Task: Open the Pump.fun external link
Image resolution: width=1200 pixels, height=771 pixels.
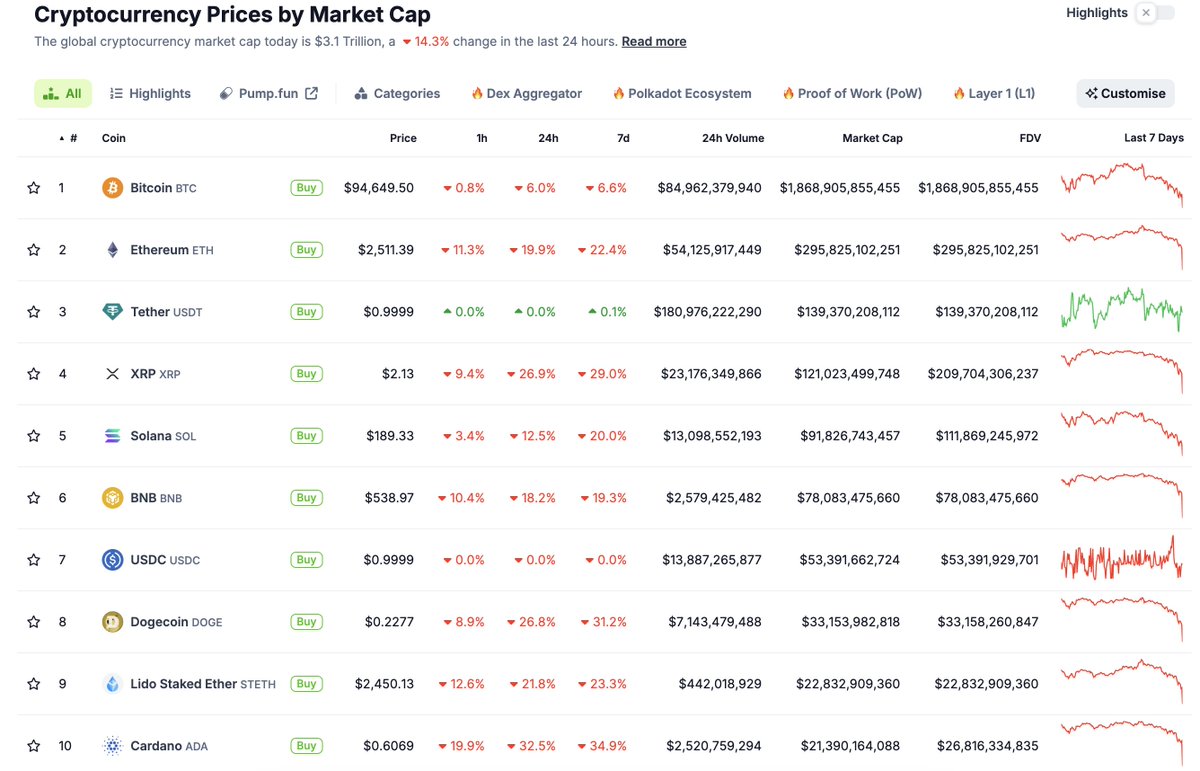Action: coord(268,93)
